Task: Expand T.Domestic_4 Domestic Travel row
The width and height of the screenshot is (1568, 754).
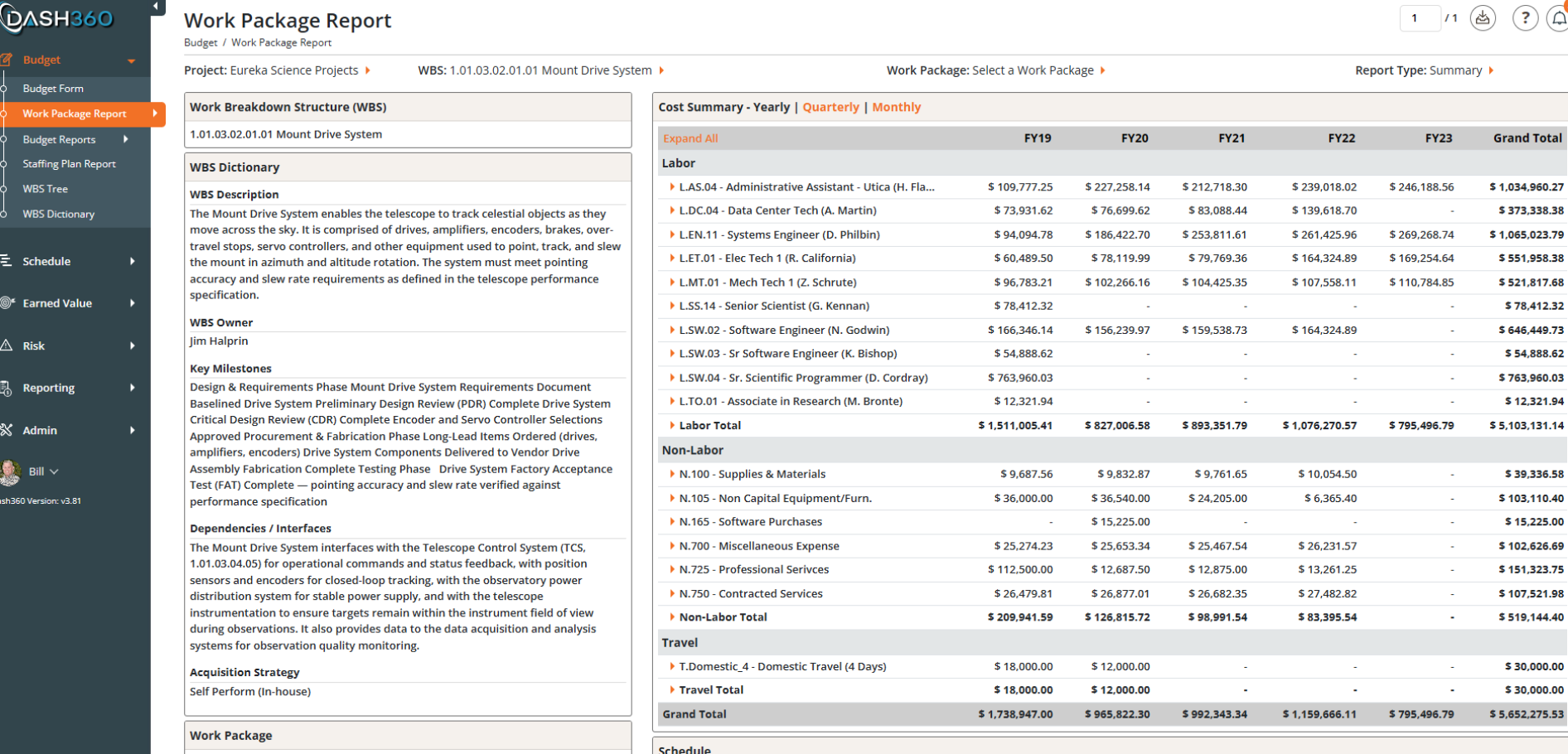Action: pos(672,666)
